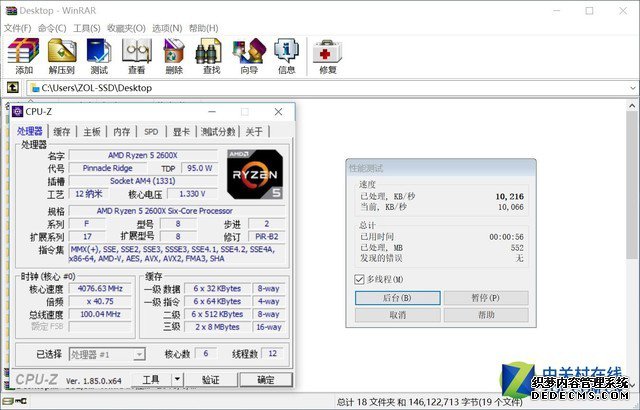This screenshot has width=640, height=410.
Task: Click the Repair (修复) first-aid icon
Action: coord(328,56)
